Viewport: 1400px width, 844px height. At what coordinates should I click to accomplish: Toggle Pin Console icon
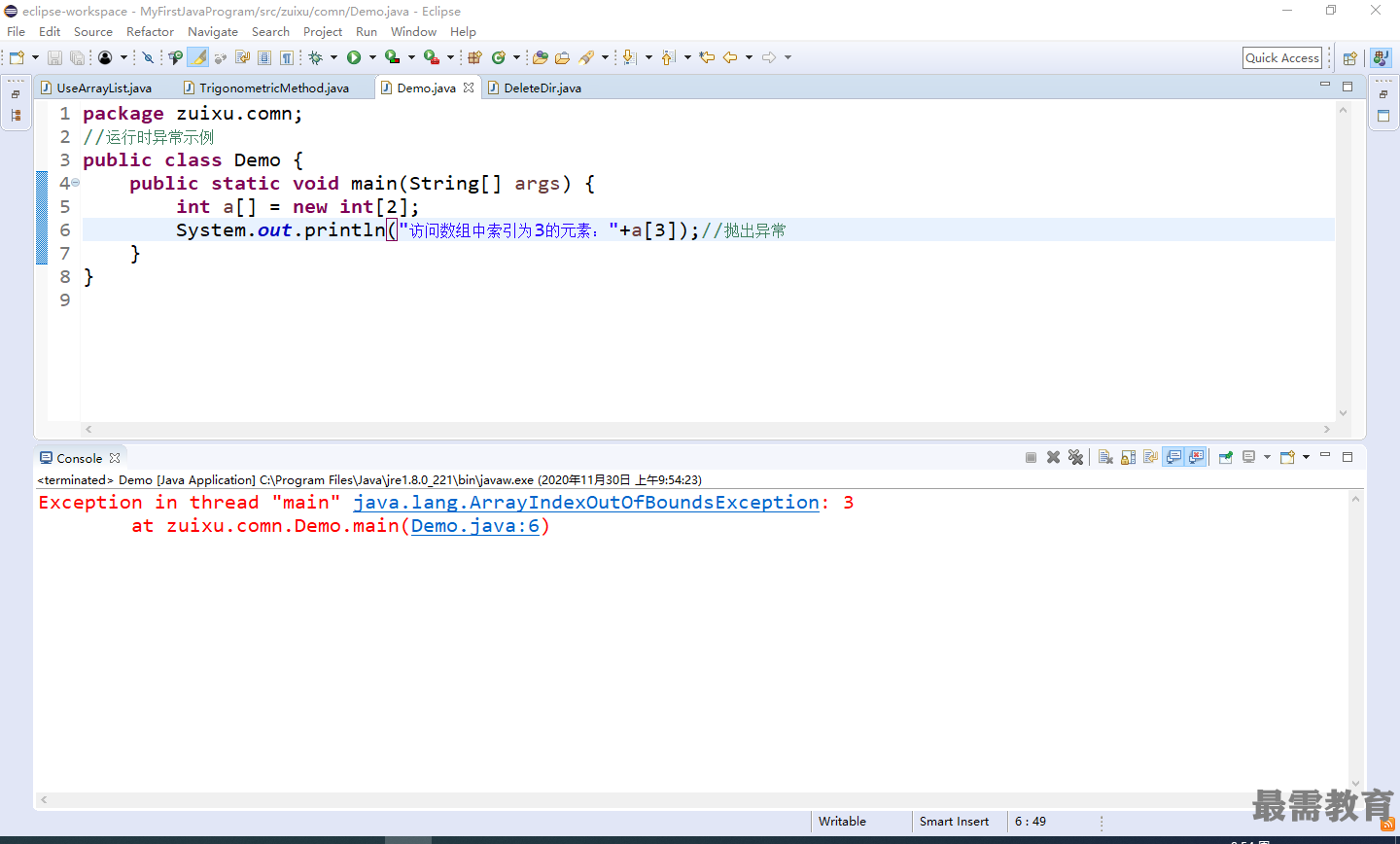point(1226,457)
